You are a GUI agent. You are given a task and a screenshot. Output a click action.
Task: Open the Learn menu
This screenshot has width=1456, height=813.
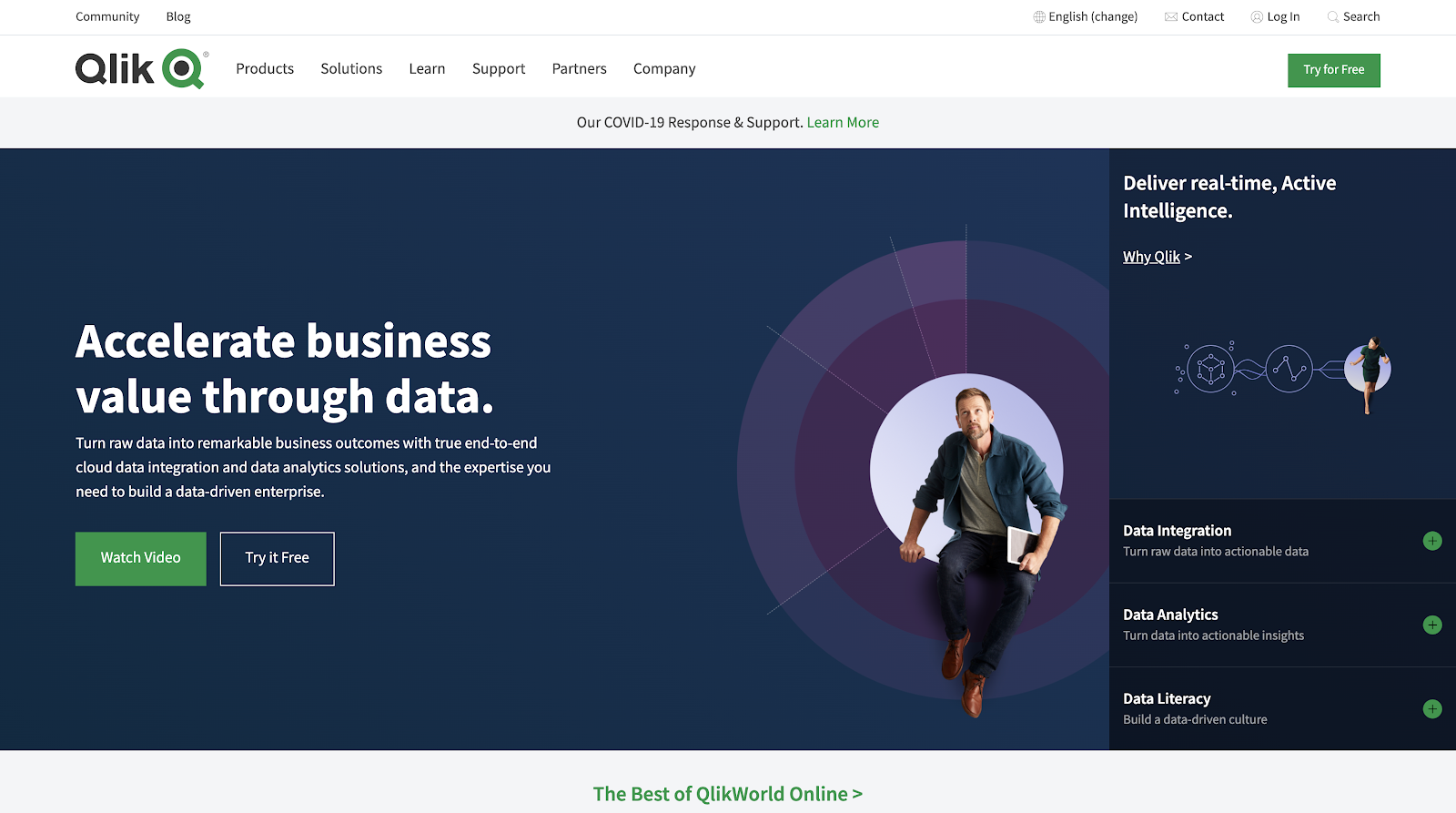click(x=427, y=68)
